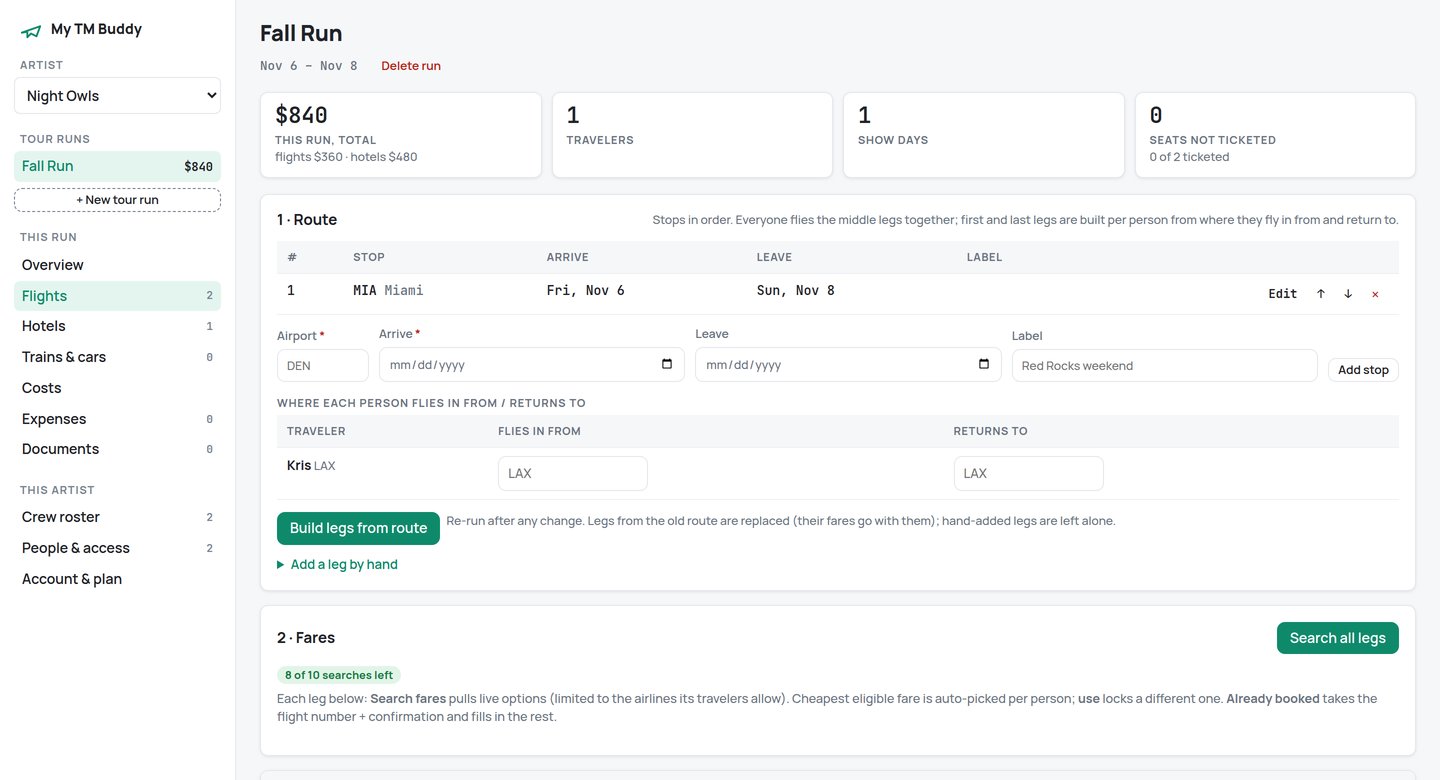Focus Kris's 'Flies in from' field

click(573, 473)
